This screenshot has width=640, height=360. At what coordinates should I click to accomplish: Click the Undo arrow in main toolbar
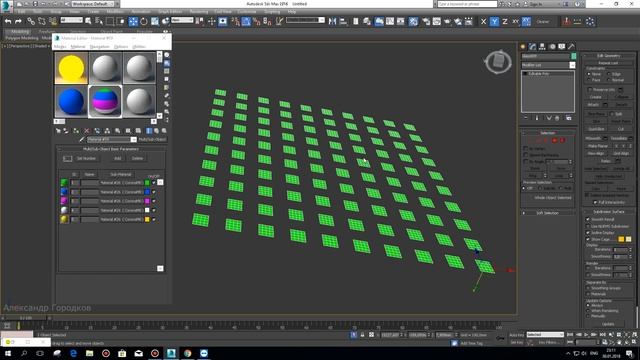click(8, 21)
